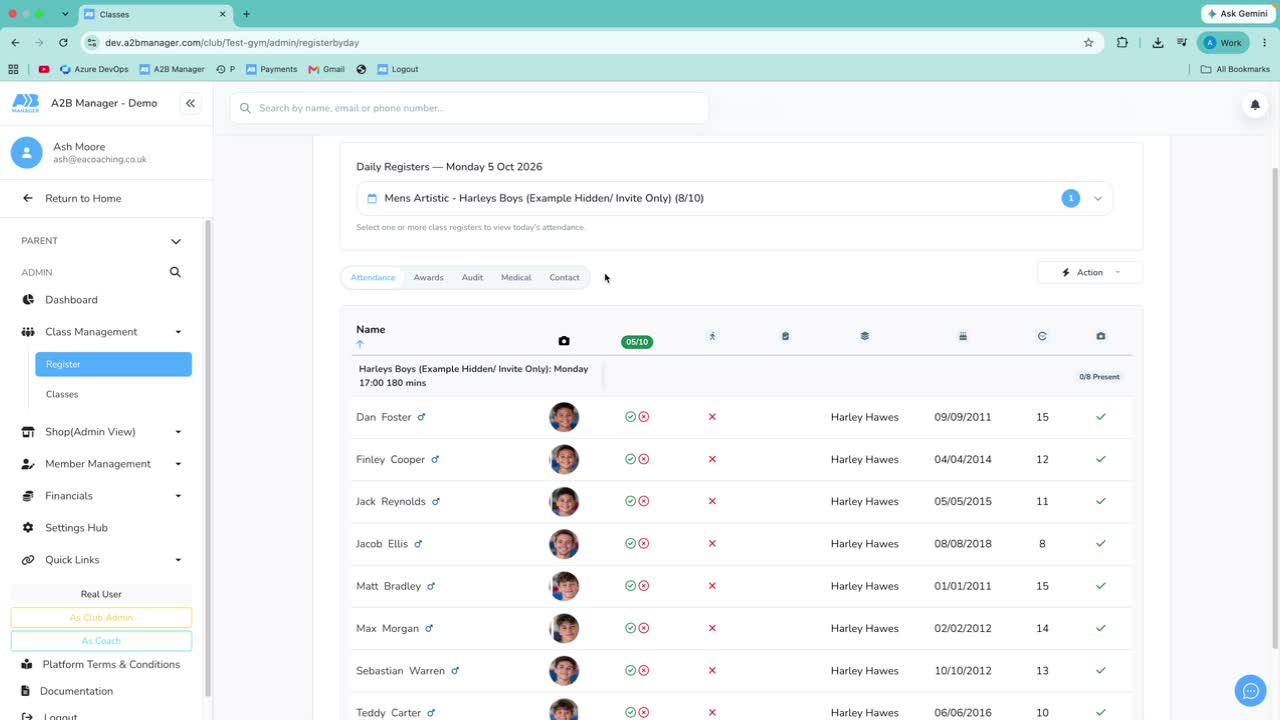The width and height of the screenshot is (1280, 720).
Task: Click the A2B Manager logo
Action: coord(26,103)
